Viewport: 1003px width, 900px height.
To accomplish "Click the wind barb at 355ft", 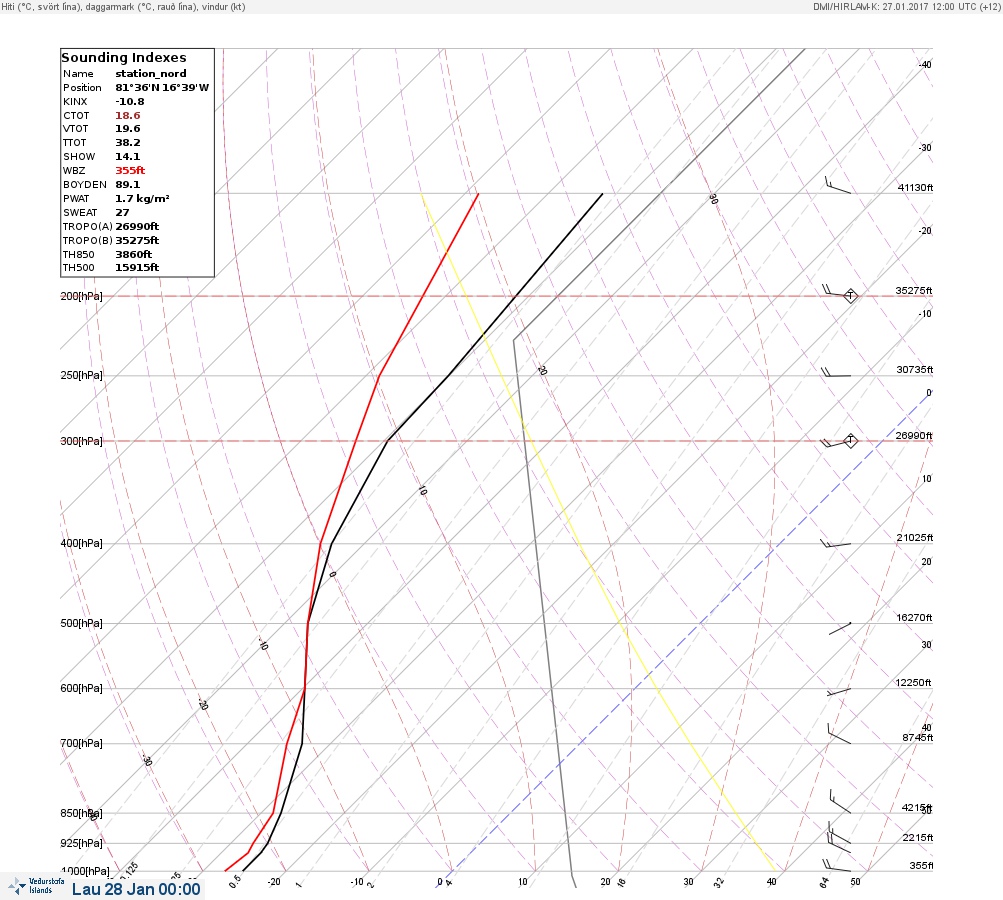I will [x=837, y=865].
